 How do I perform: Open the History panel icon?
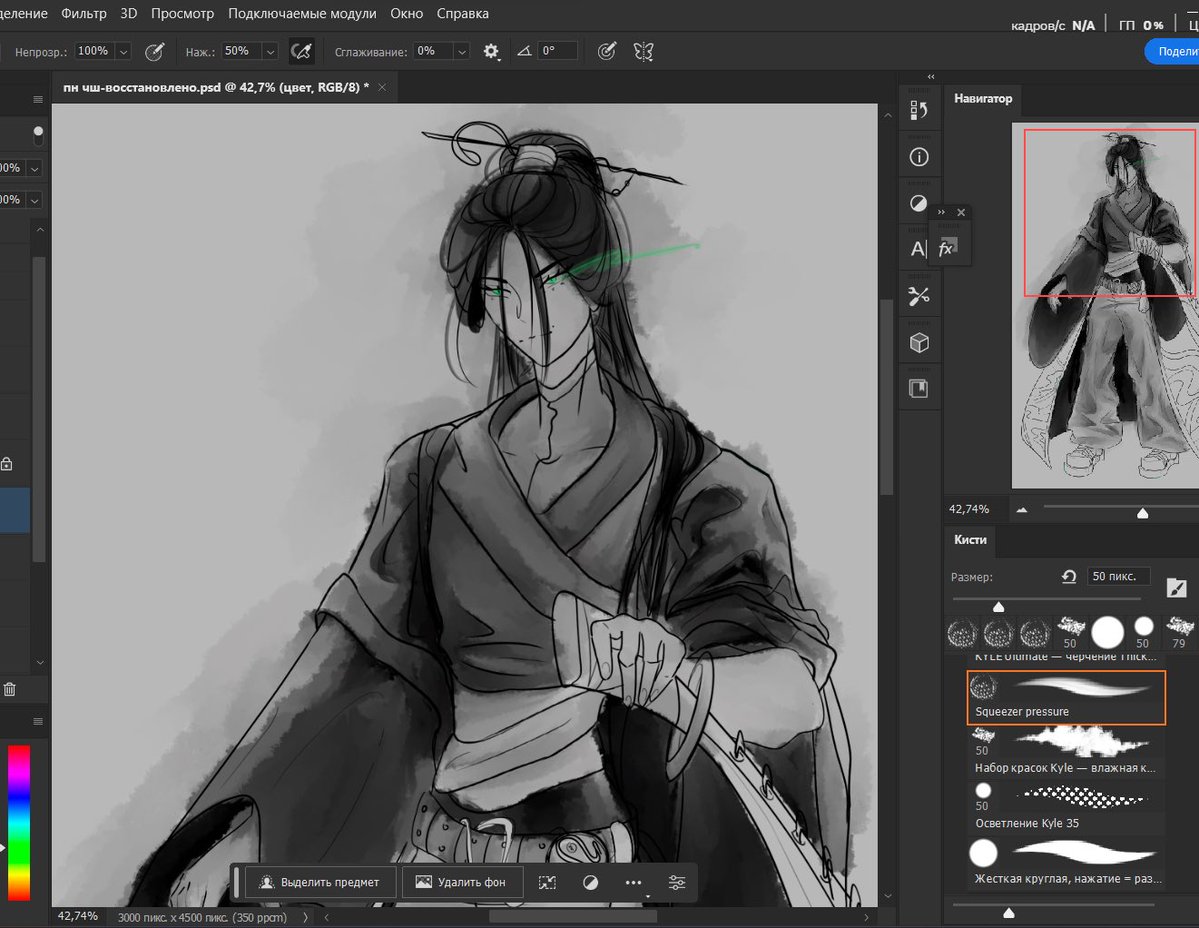(919, 110)
